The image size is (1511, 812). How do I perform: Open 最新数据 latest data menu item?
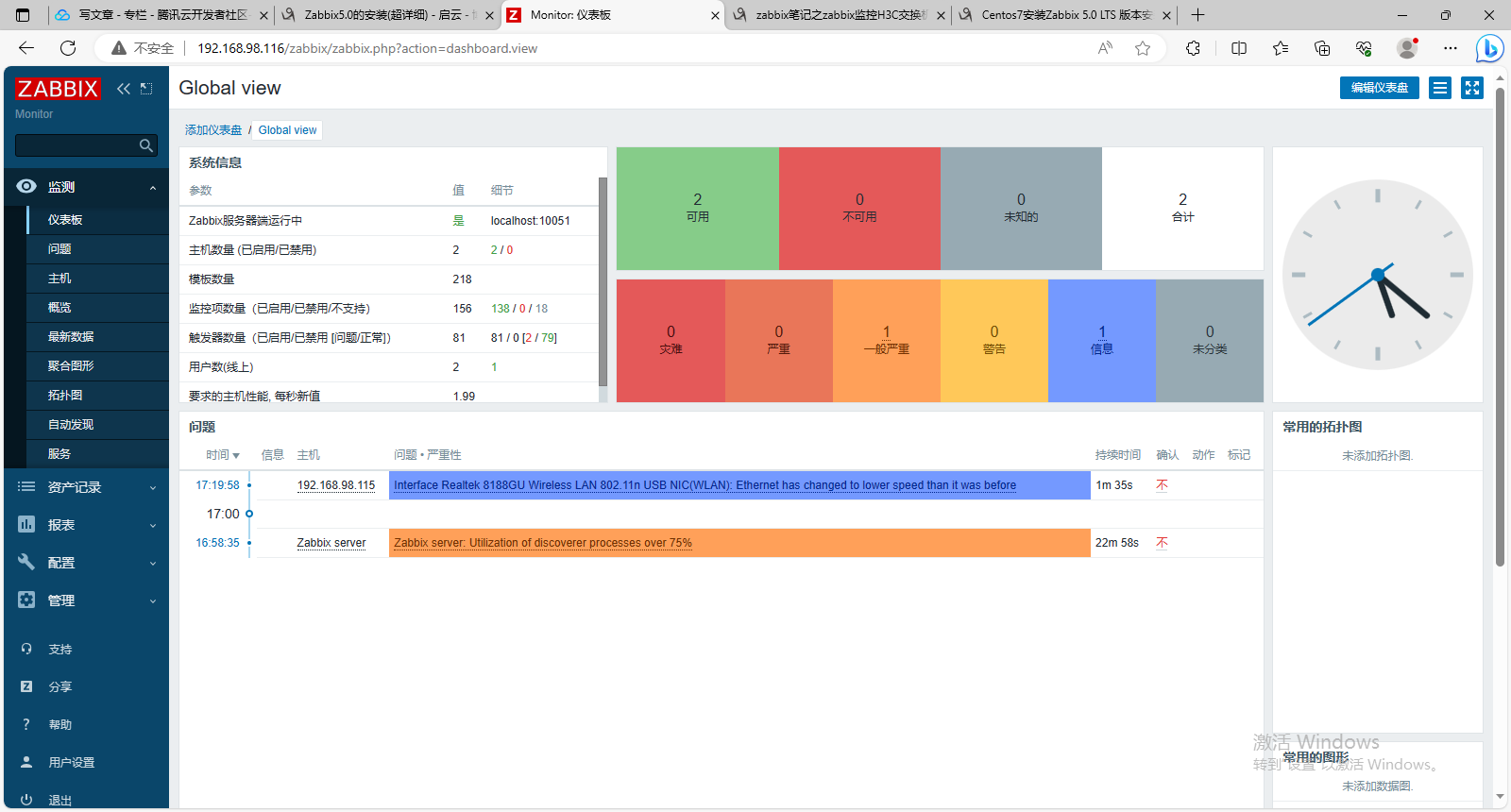point(71,337)
